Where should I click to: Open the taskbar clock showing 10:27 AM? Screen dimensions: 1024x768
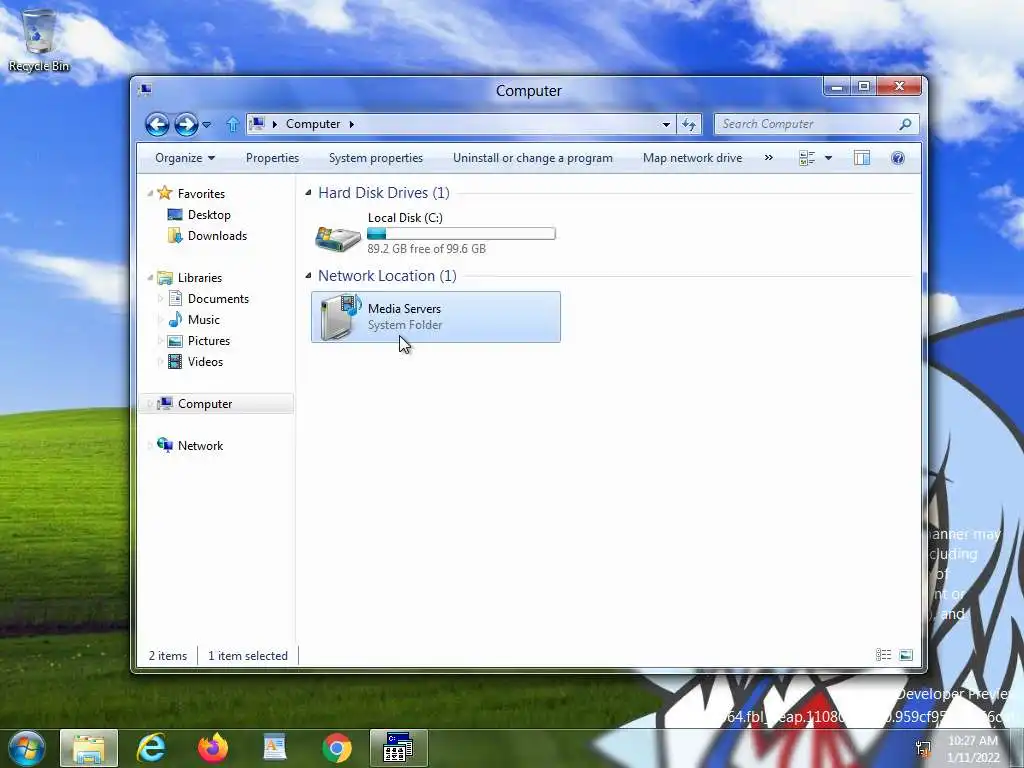pyautogui.click(x=974, y=749)
